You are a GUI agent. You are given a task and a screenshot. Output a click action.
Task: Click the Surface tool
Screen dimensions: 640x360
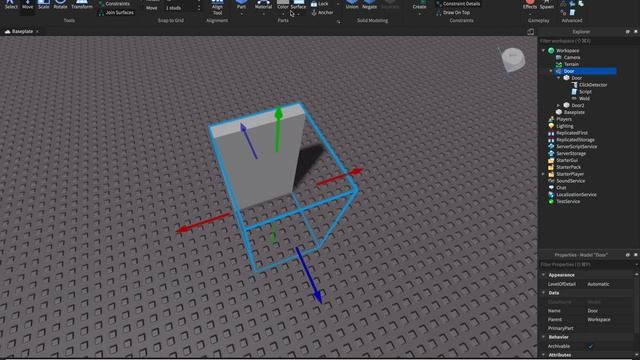(298, 4)
